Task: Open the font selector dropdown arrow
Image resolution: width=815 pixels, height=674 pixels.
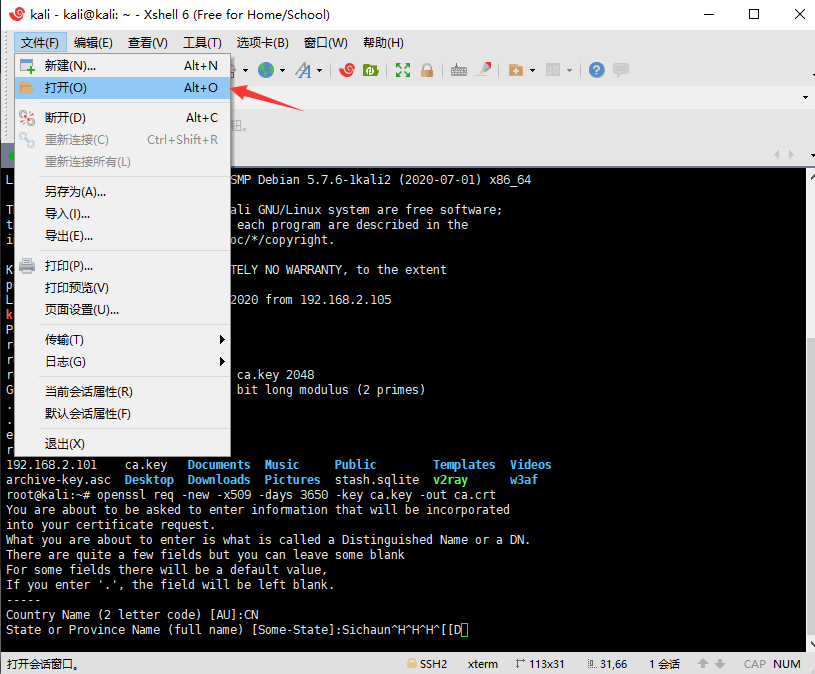Action: 320,71
